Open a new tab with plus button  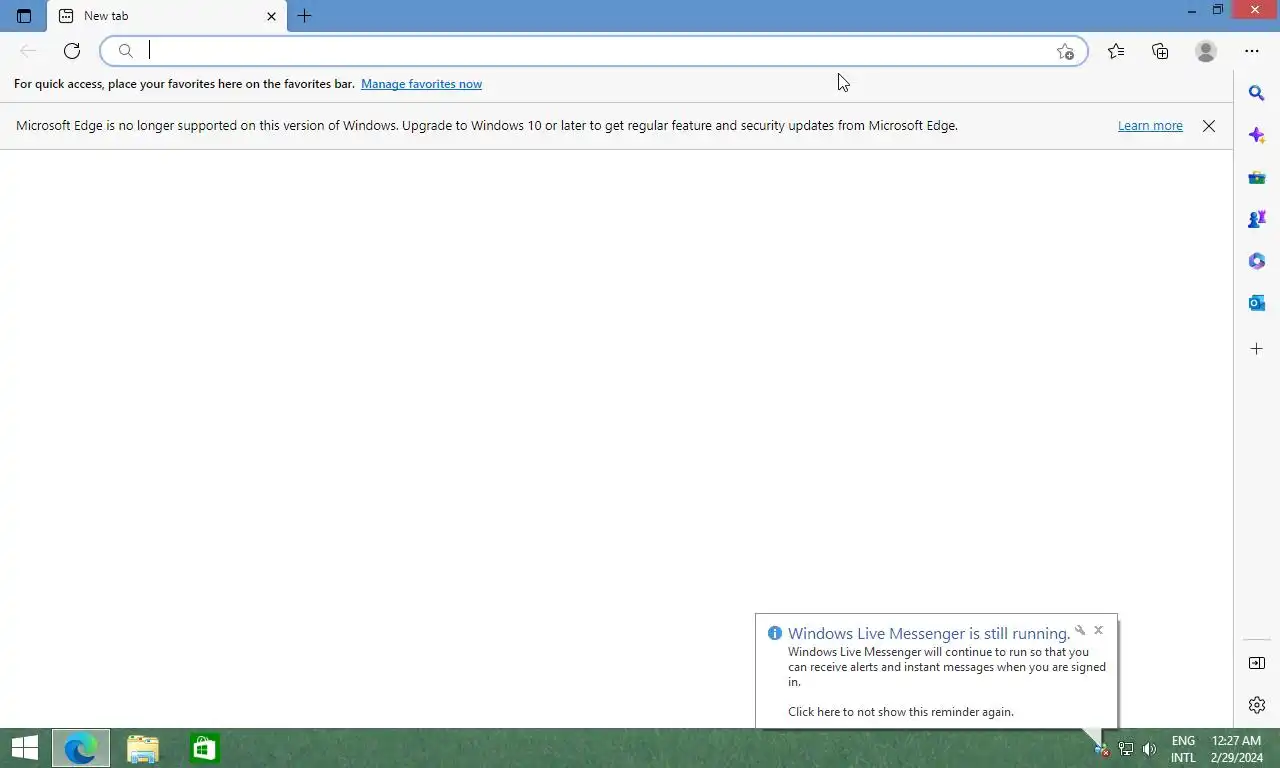(305, 16)
